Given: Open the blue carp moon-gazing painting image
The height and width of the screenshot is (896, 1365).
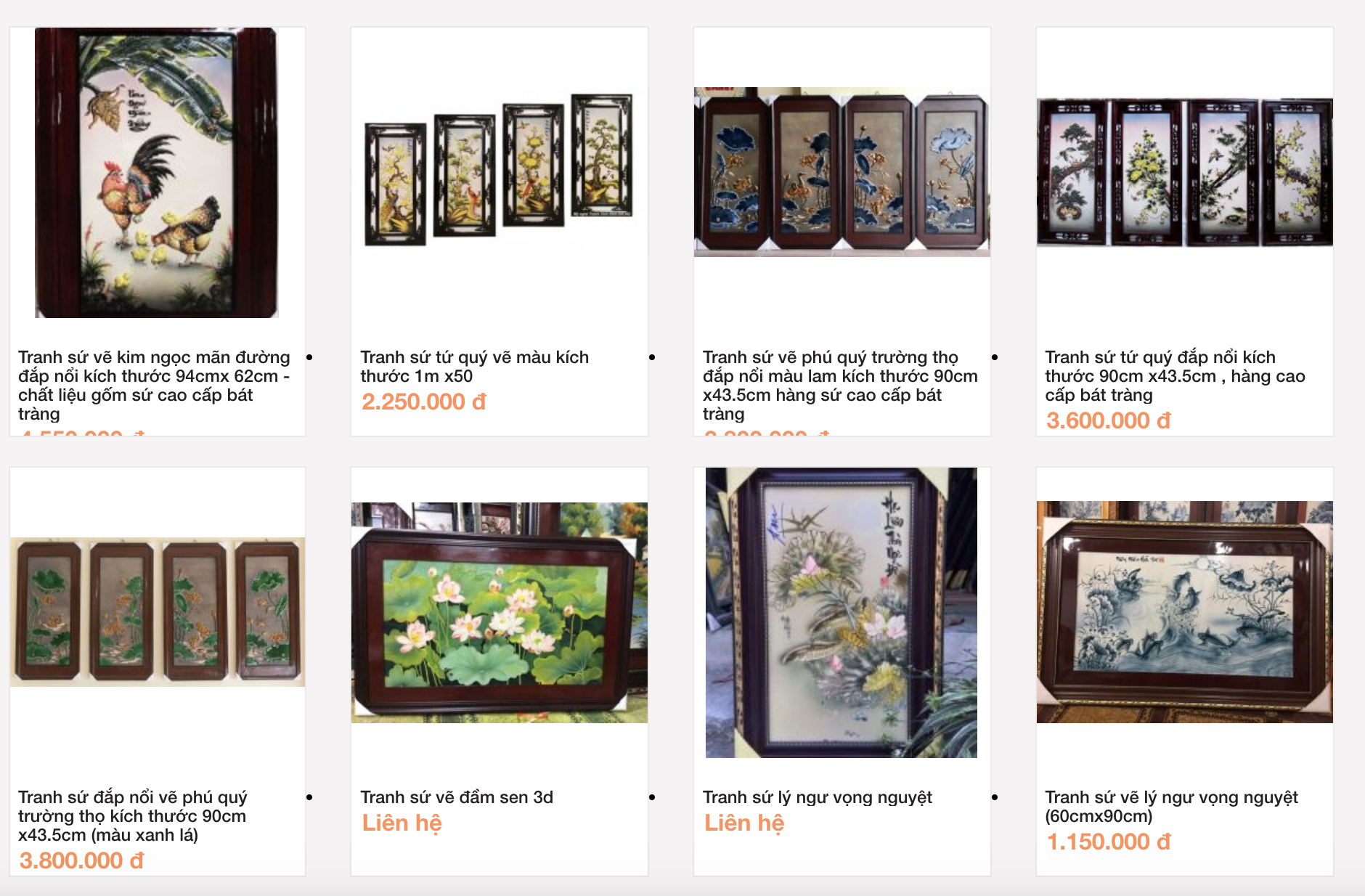Looking at the screenshot, I should coord(1185,611).
